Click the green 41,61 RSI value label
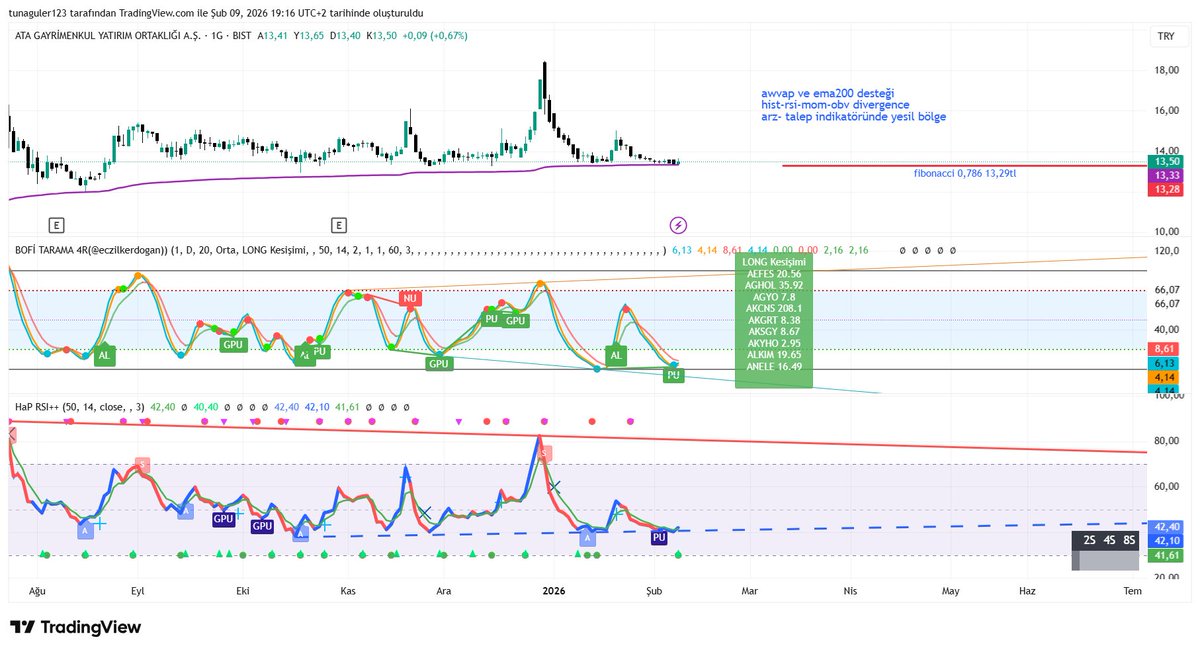 tap(1167, 554)
